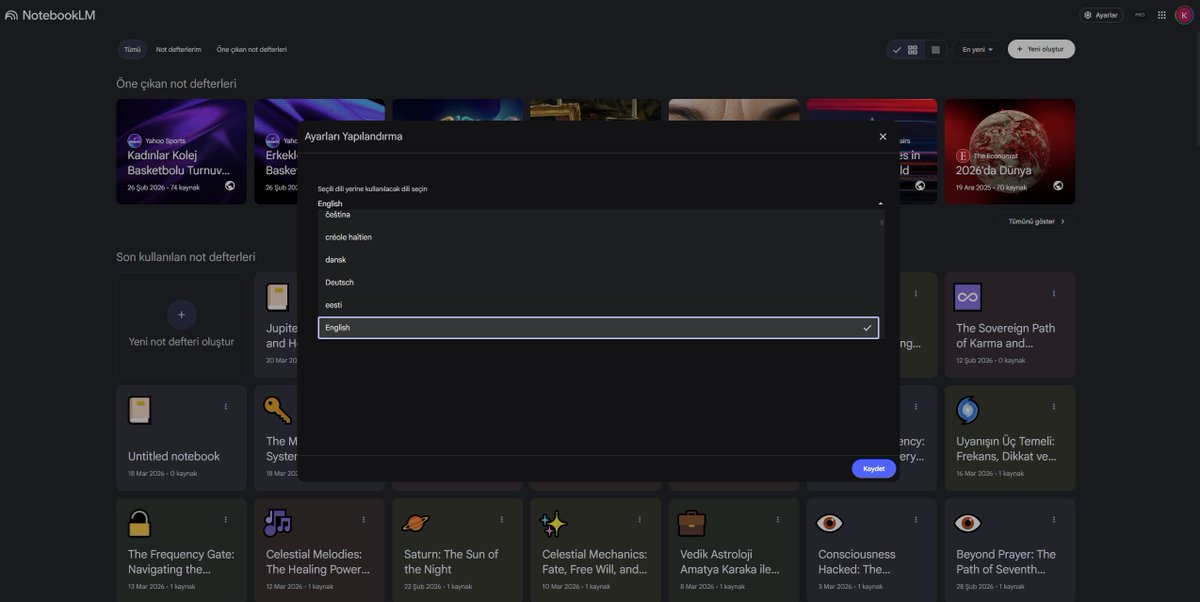Screen dimensions: 1200x602
Task: Click the NotebookLM logo
Action: click(x=49, y=15)
